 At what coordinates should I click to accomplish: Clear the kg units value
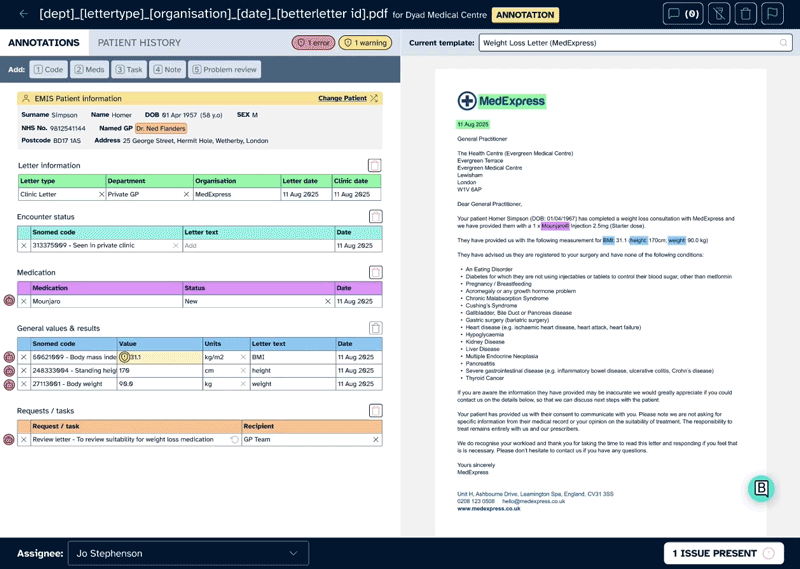(243, 384)
